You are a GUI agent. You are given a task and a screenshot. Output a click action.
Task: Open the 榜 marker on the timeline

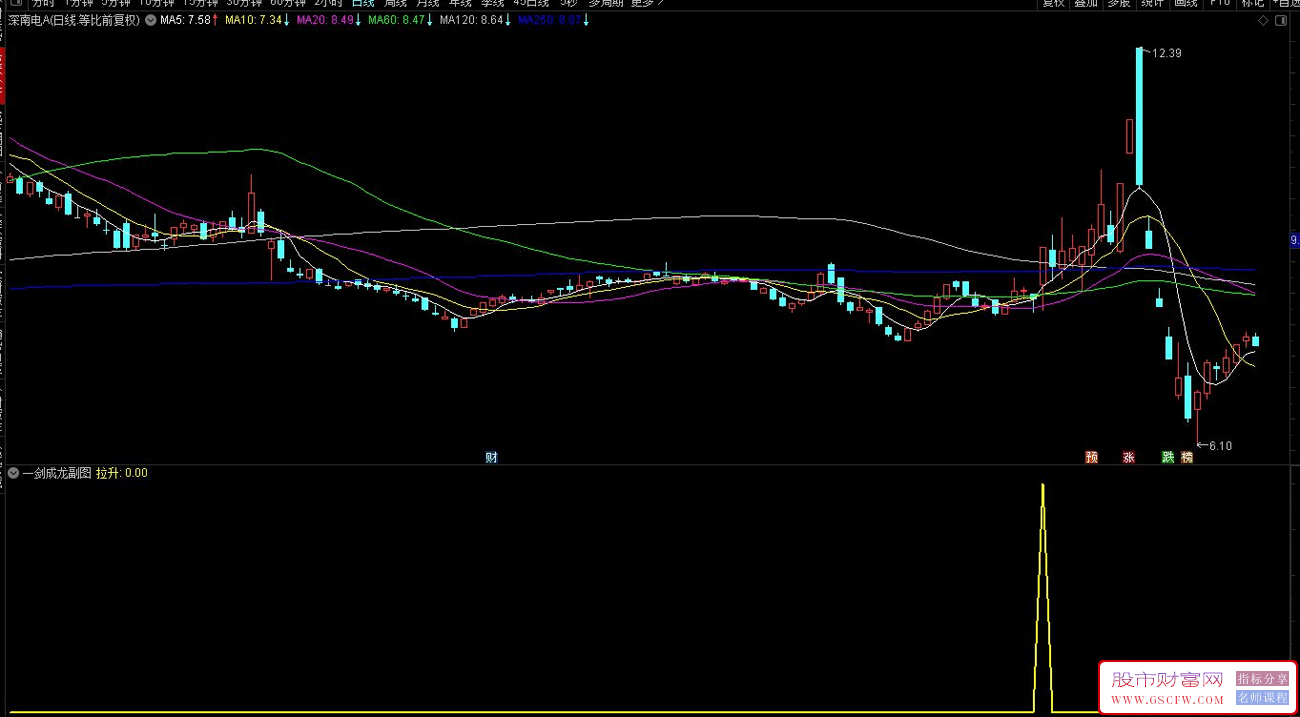pos(1186,458)
